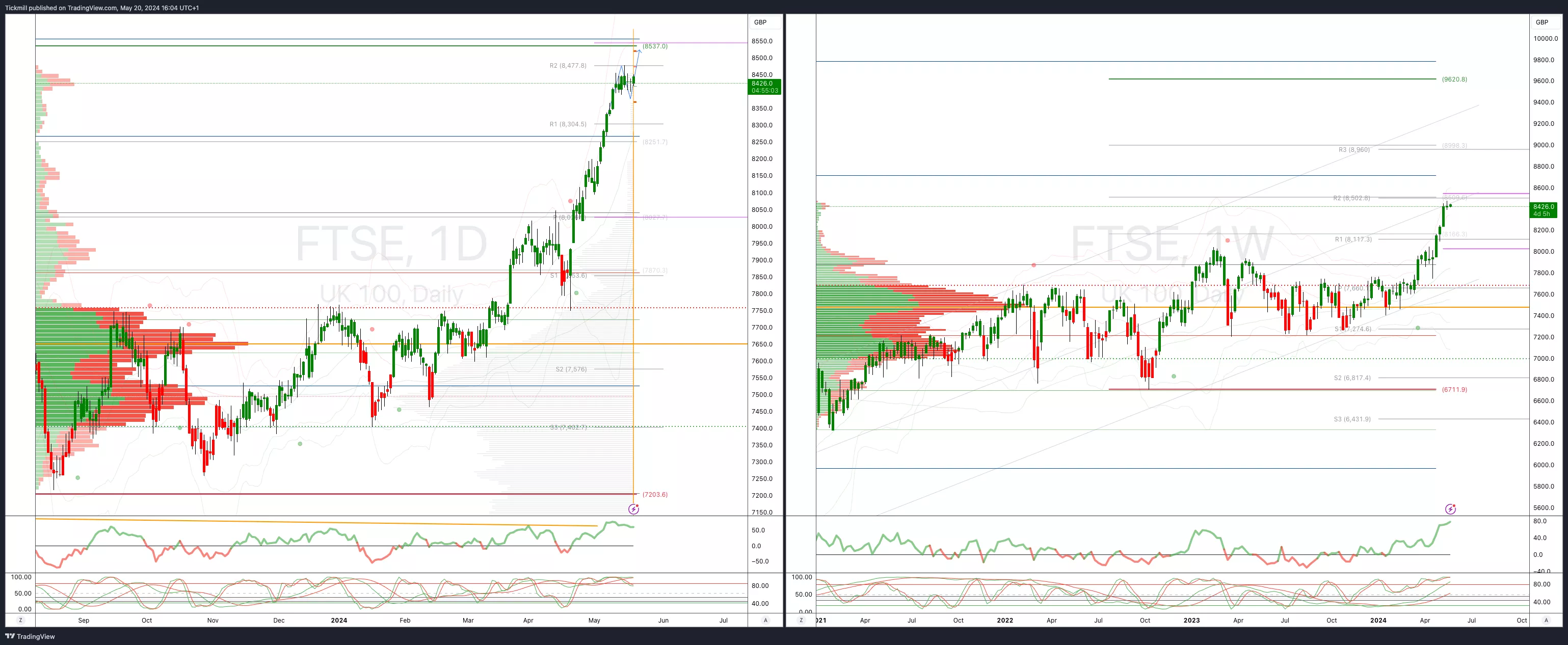Click 7150.0 on daily price scale
Image resolution: width=1568 pixels, height=645 pixels.
[x=761, y=513]
